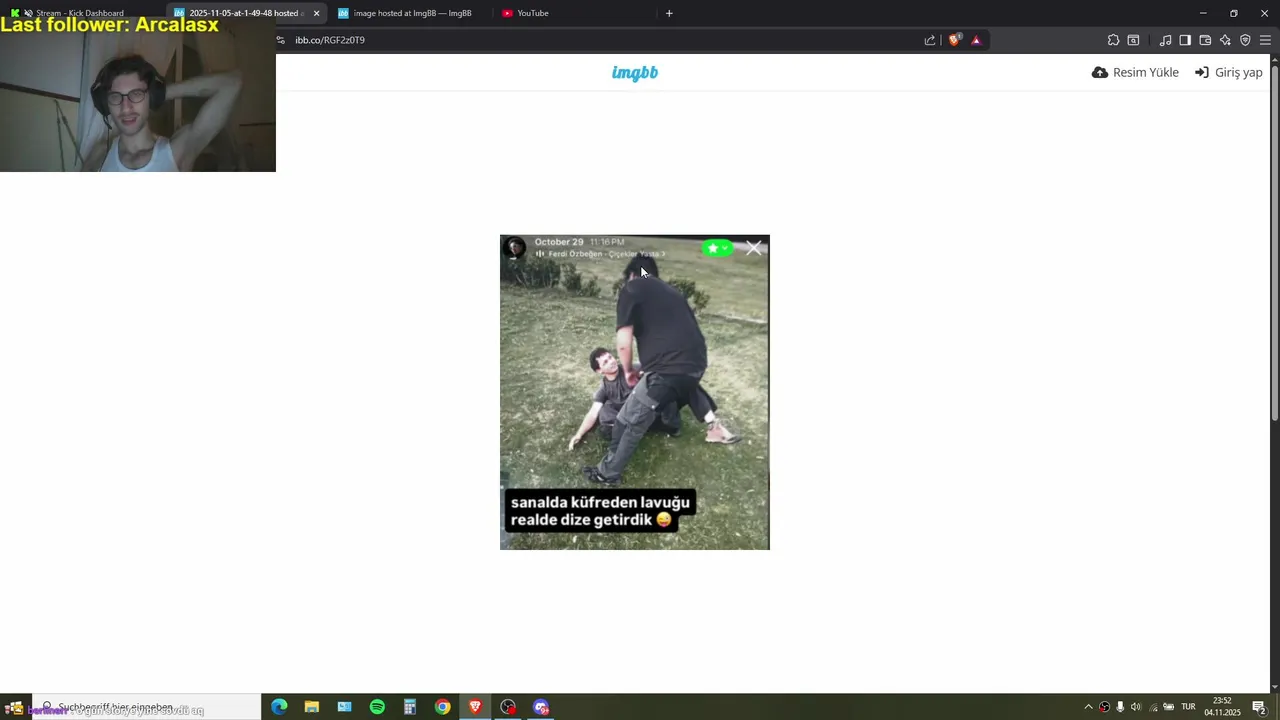1280x720 pixels.
Task: Click the profile avatar in the story image
Action: tap(515, 248)
